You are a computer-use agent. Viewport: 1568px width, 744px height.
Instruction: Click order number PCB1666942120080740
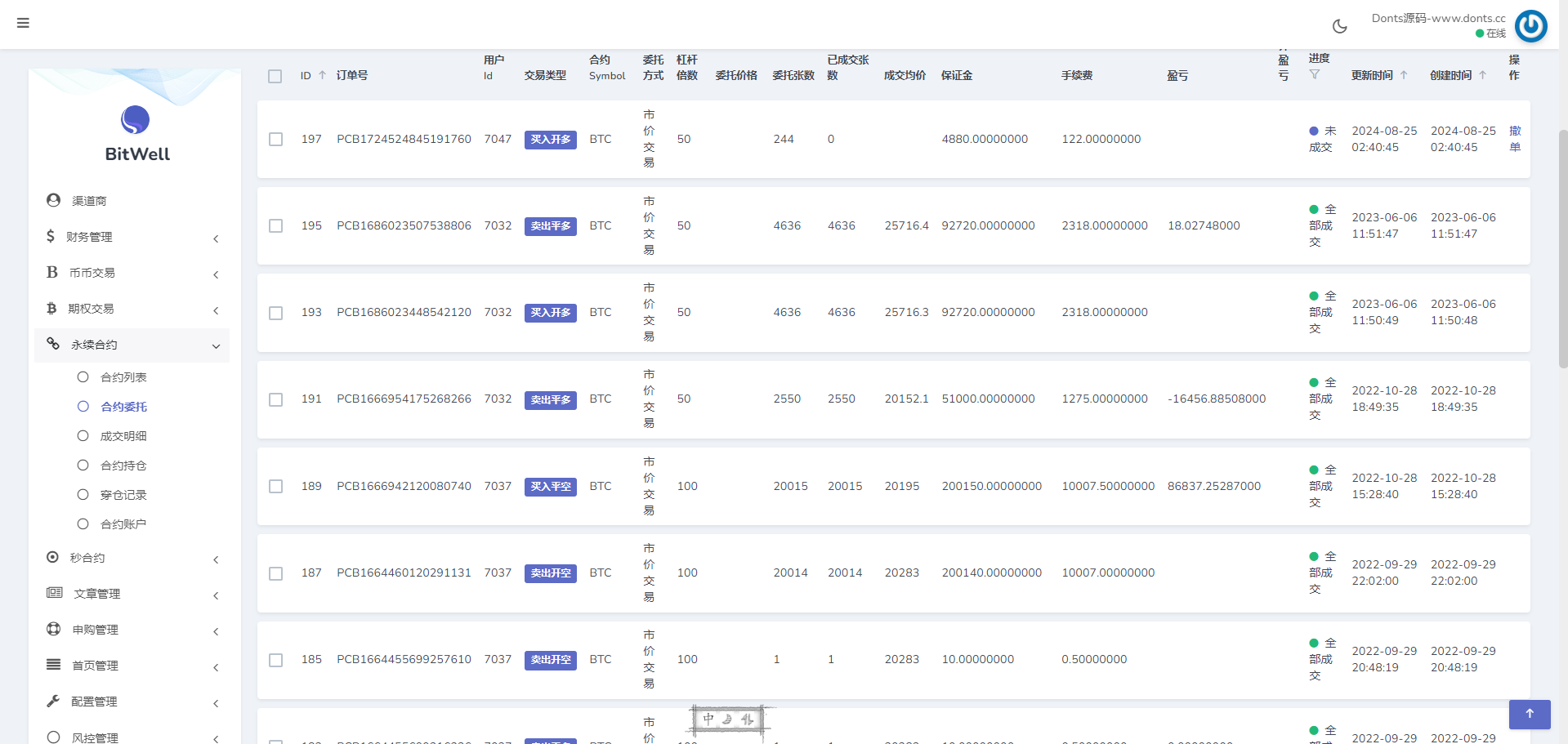404,486
